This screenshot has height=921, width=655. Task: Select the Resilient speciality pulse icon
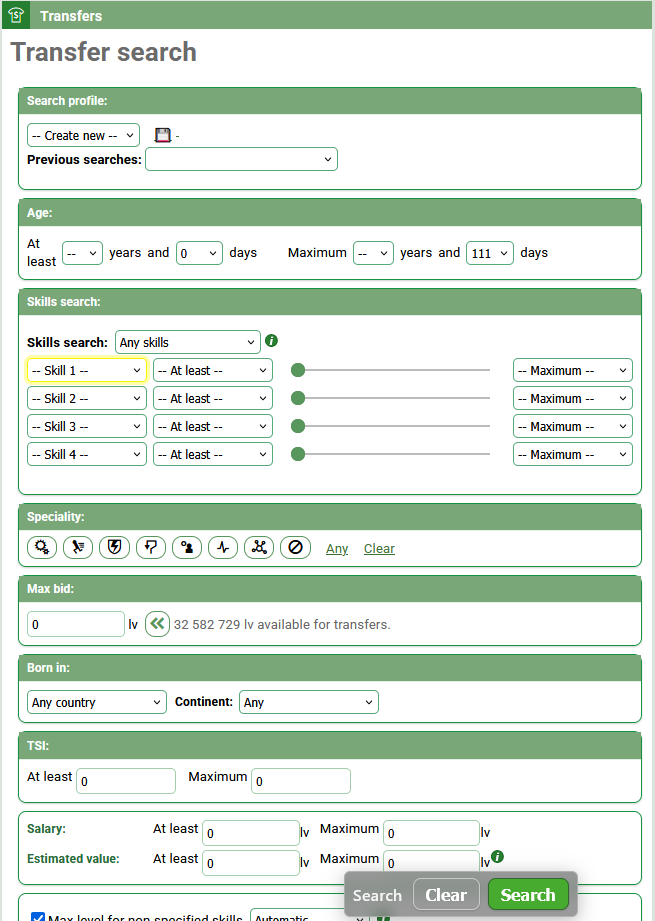pos(223,547)
